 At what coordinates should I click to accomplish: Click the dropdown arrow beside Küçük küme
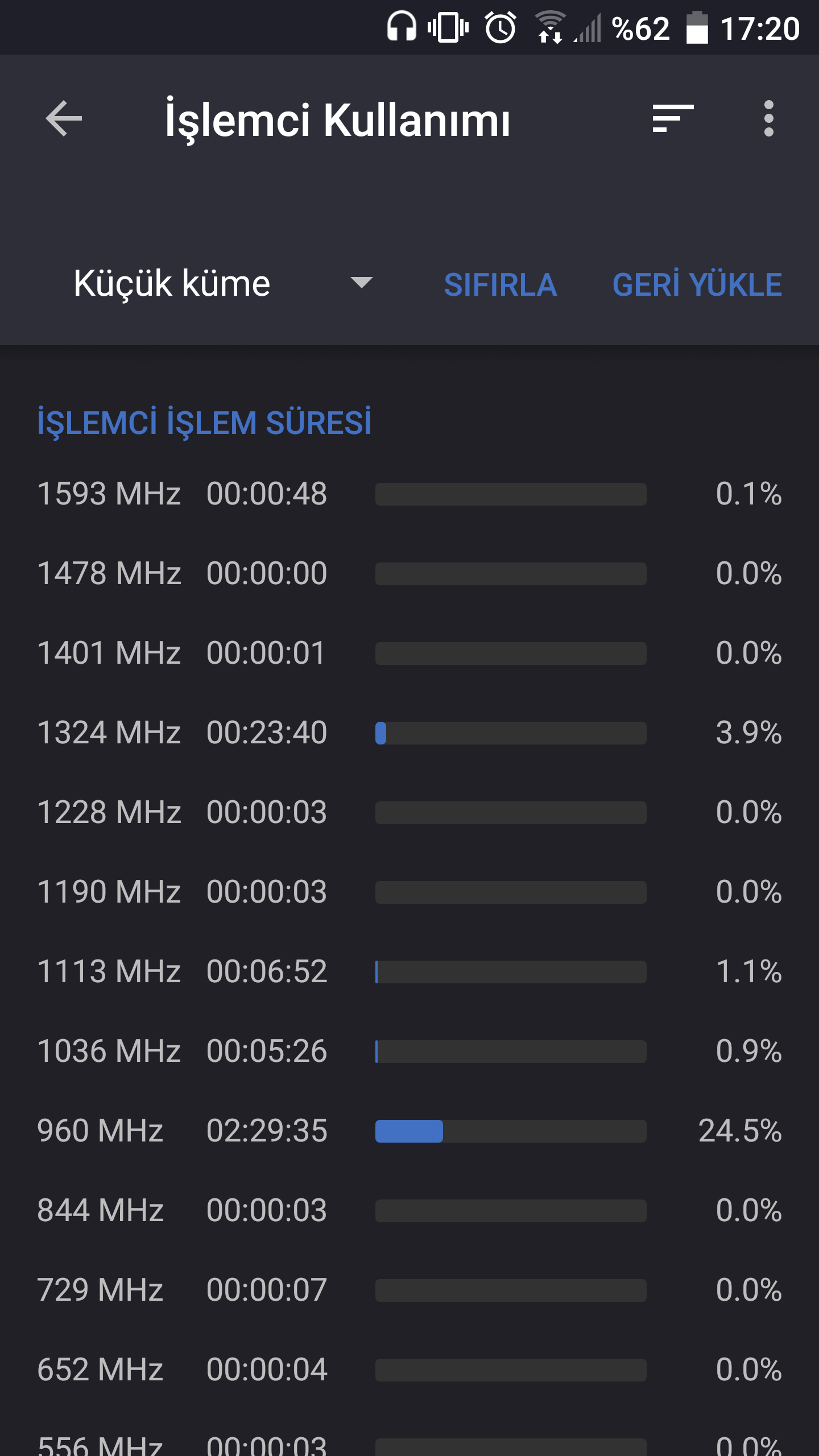click(362, 282)
